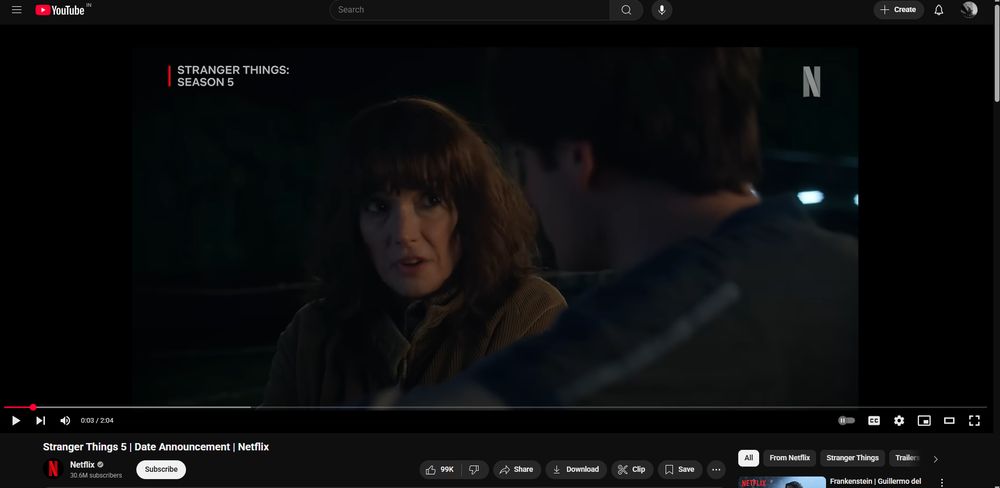Switch to miniplayer
1000x488 pixels.
(924, 420)
